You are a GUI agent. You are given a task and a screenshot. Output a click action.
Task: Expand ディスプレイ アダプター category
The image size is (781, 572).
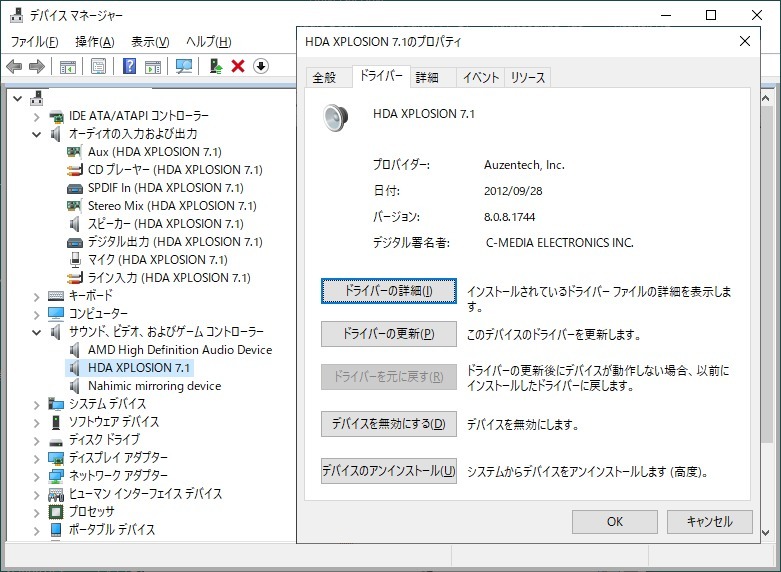[36, 459]
